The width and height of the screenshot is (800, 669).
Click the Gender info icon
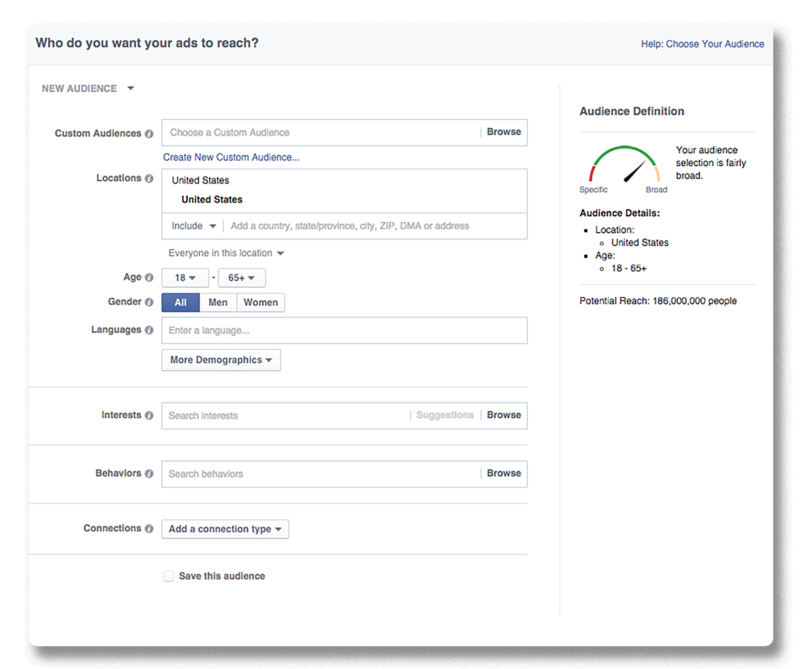click(149, 302)
